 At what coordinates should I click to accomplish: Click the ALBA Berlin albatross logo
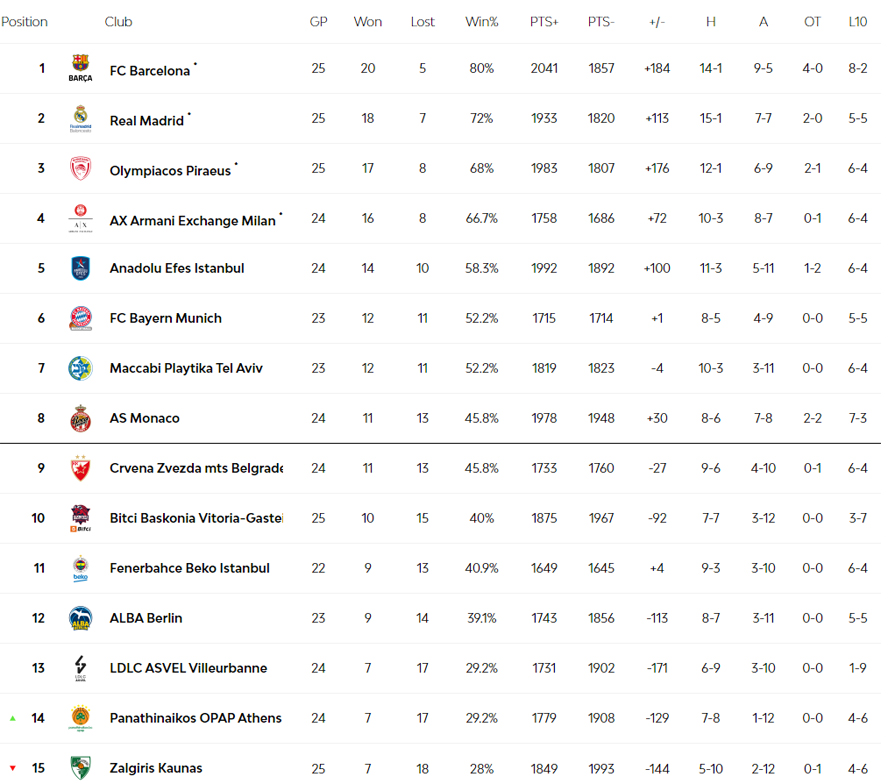pyautogui.click(x=80, y=618)
